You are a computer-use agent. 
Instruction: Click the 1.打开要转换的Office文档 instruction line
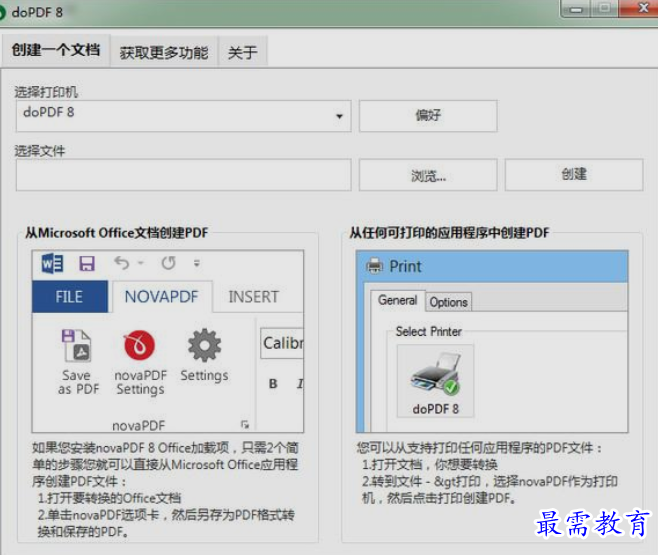click(x=109, y=498)
